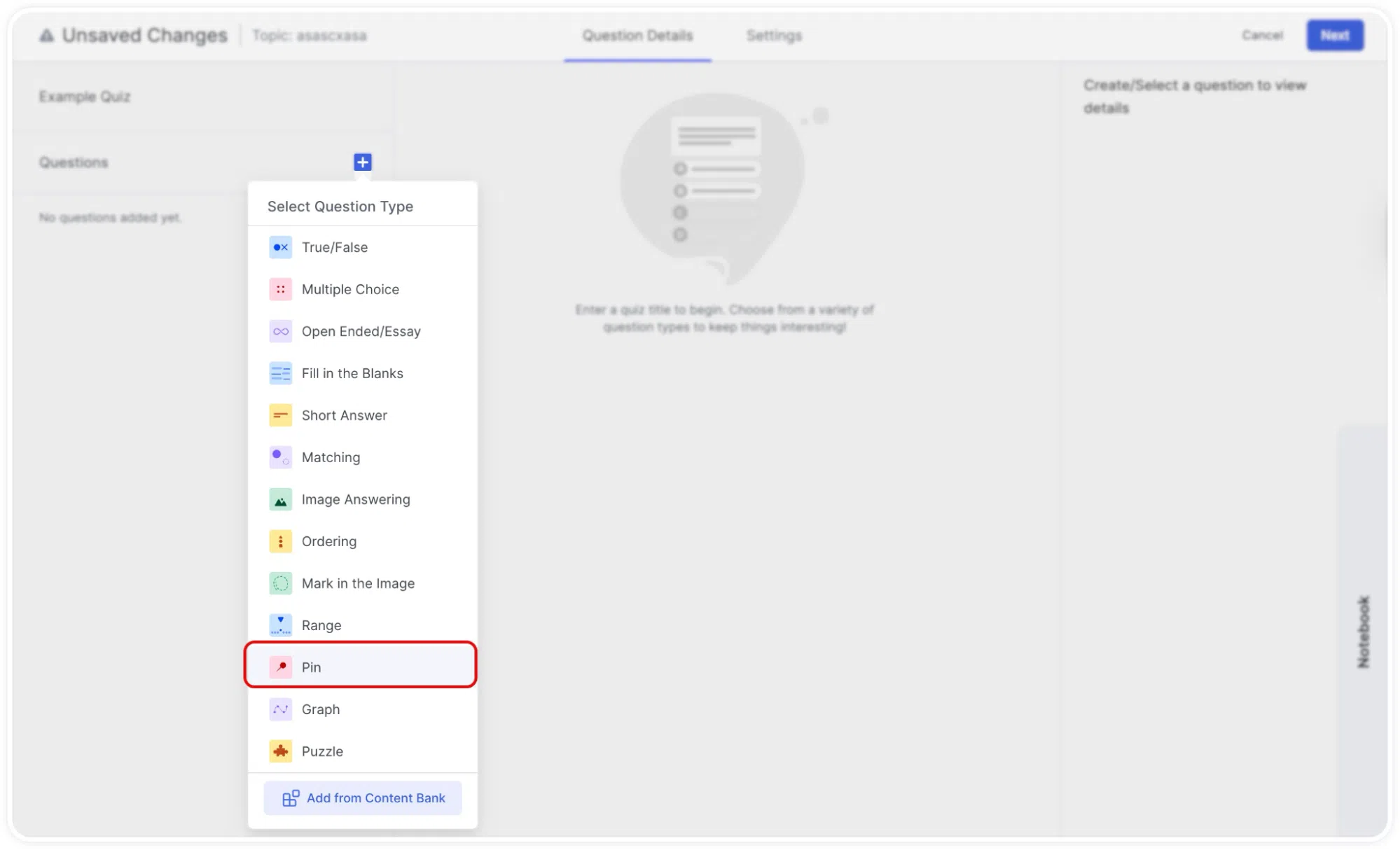Select the Range question type

(362, 625)
